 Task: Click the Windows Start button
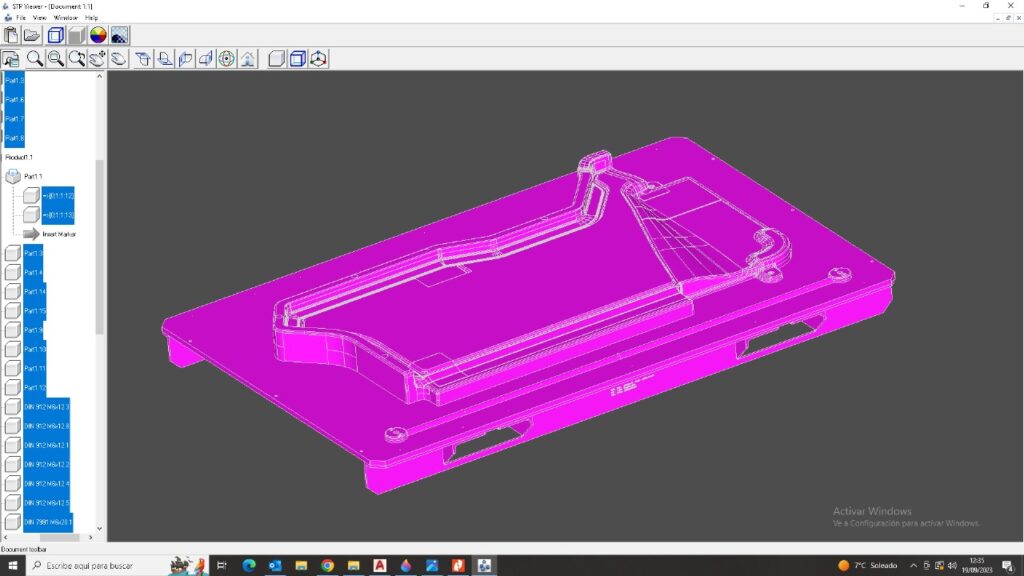pos(13,566)
